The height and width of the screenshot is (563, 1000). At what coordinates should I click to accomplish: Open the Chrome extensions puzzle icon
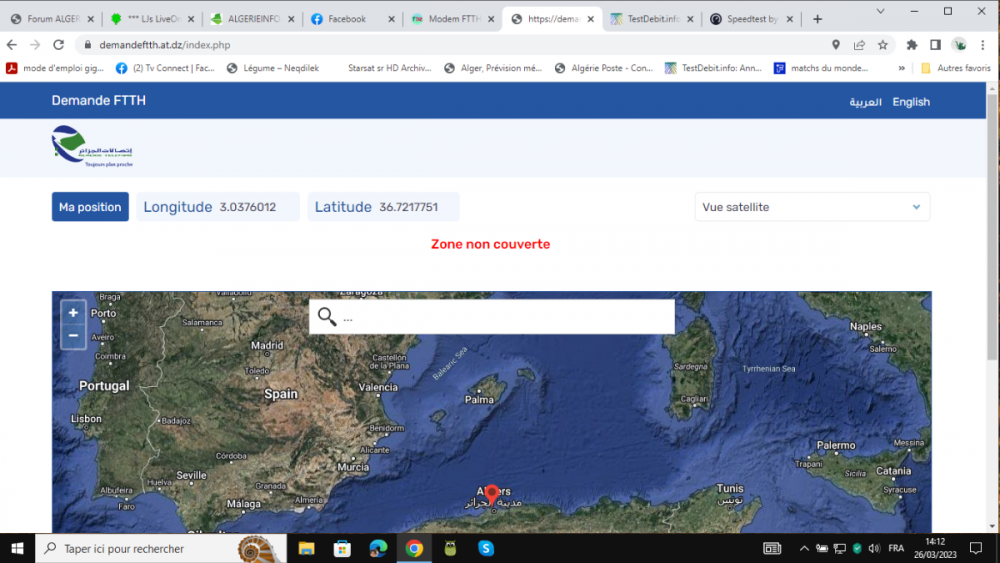tap(911, 45)
